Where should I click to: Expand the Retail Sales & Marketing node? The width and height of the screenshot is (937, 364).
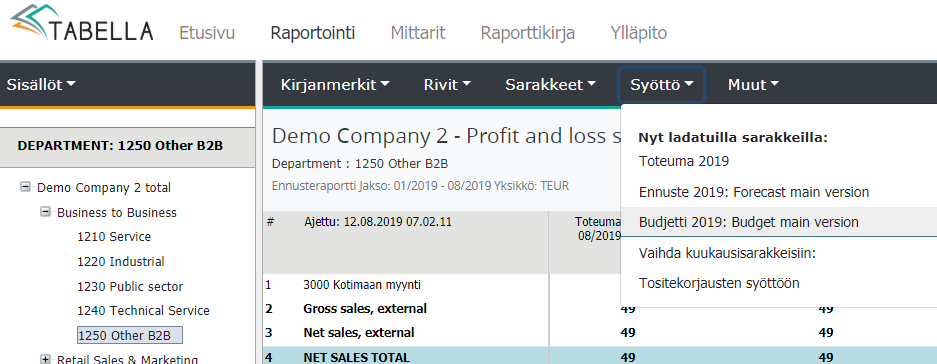45,359
